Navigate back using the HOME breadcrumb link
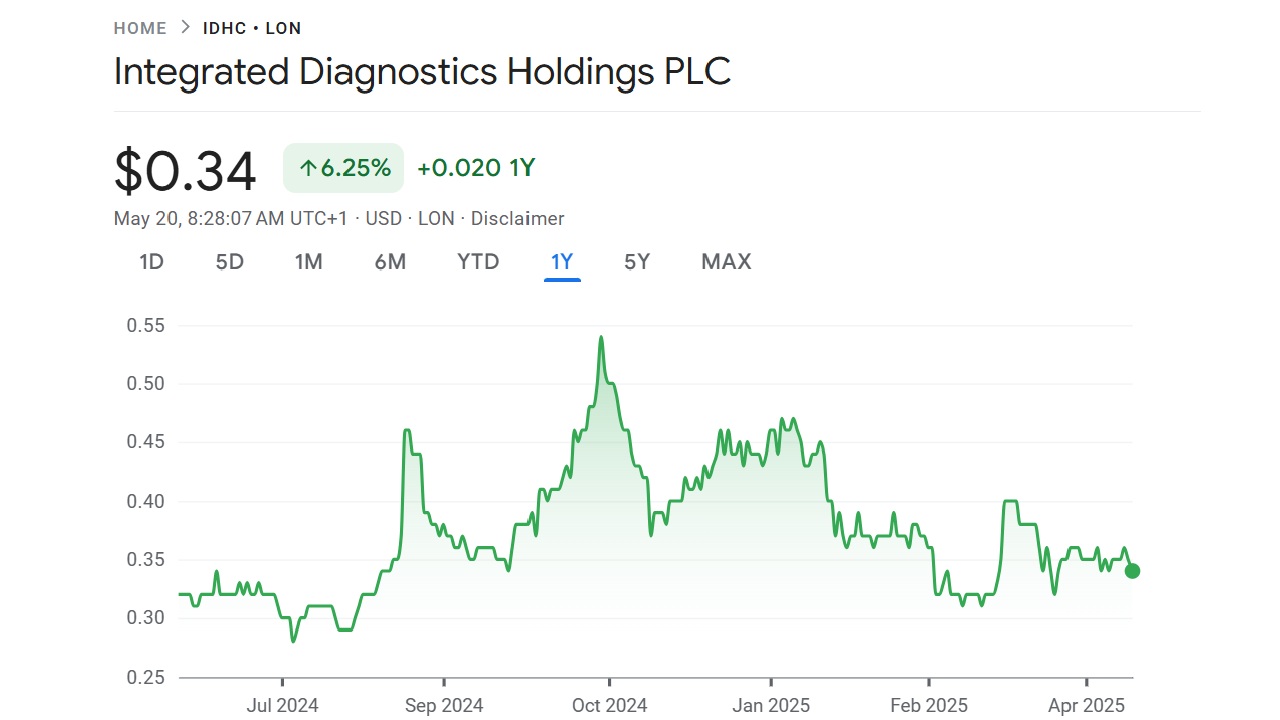 coord(140,28)
